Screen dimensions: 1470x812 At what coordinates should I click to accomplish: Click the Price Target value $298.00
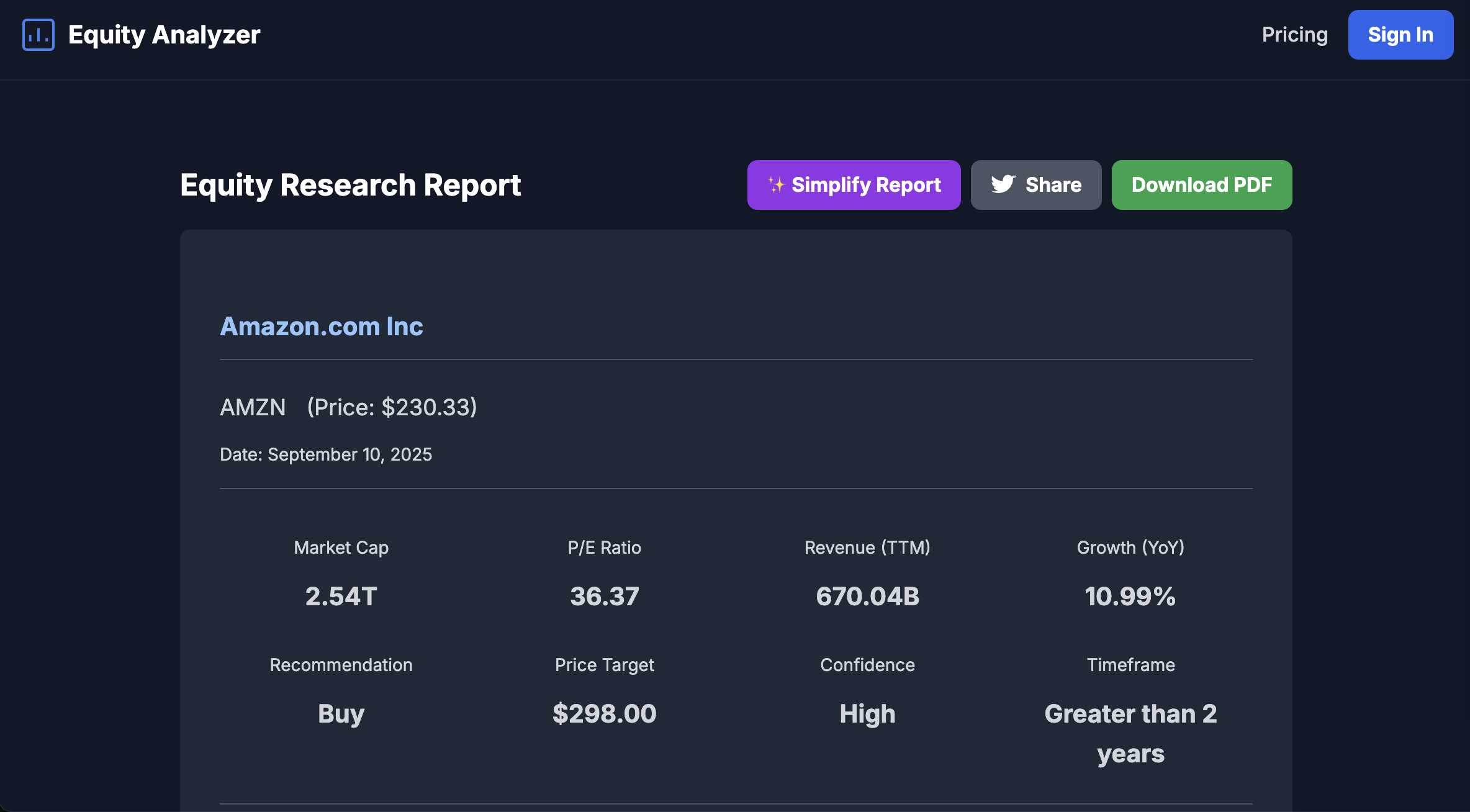(x=604, y=713)
